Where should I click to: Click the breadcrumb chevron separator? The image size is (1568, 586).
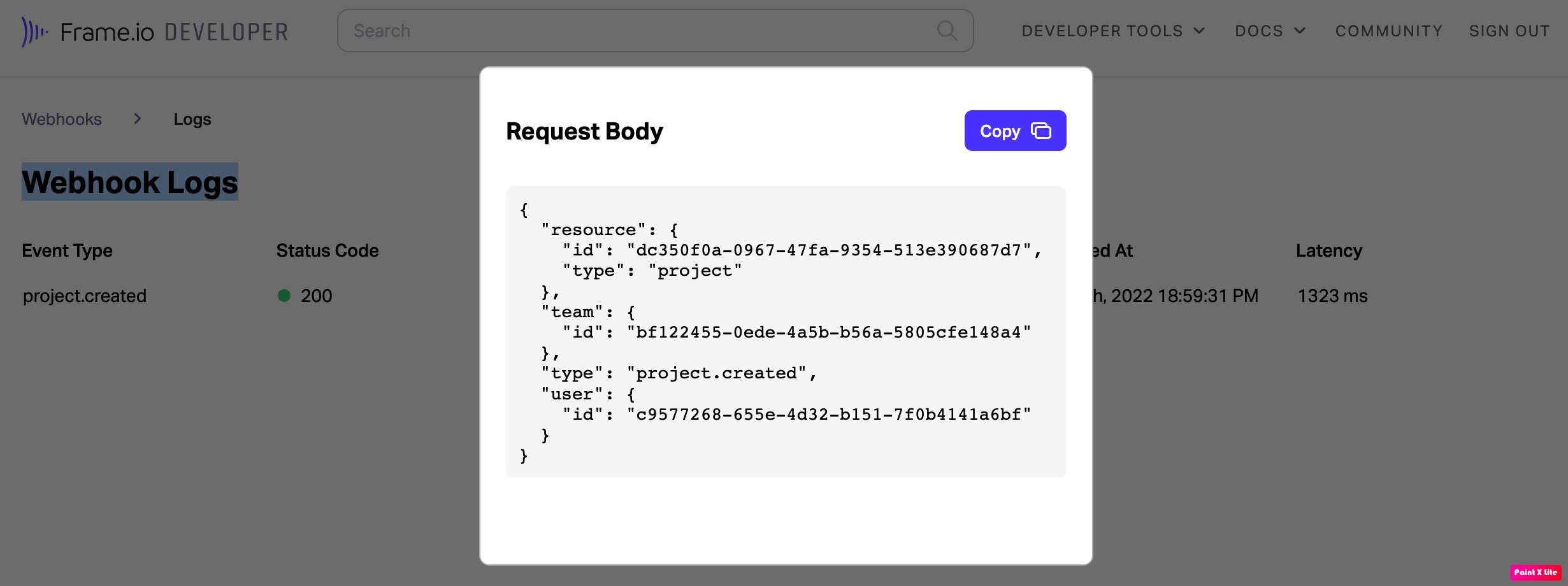138,119
